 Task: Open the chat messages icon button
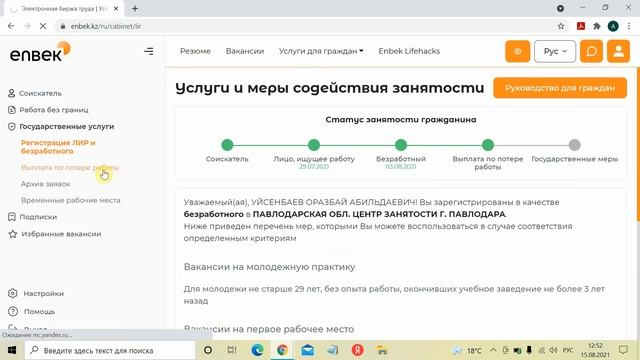pyautogui.click(x=591, y=51)
